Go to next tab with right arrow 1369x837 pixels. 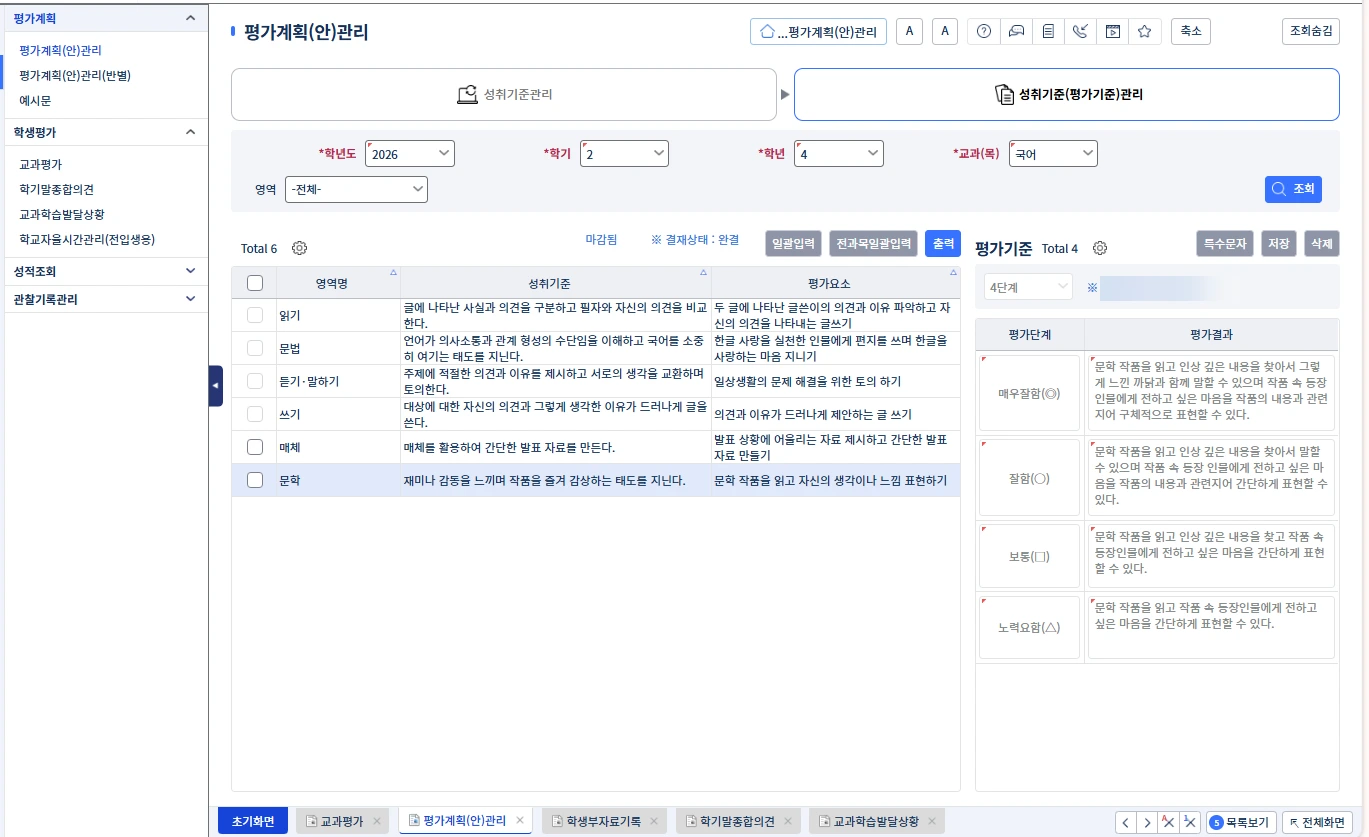click(1148, 822)
